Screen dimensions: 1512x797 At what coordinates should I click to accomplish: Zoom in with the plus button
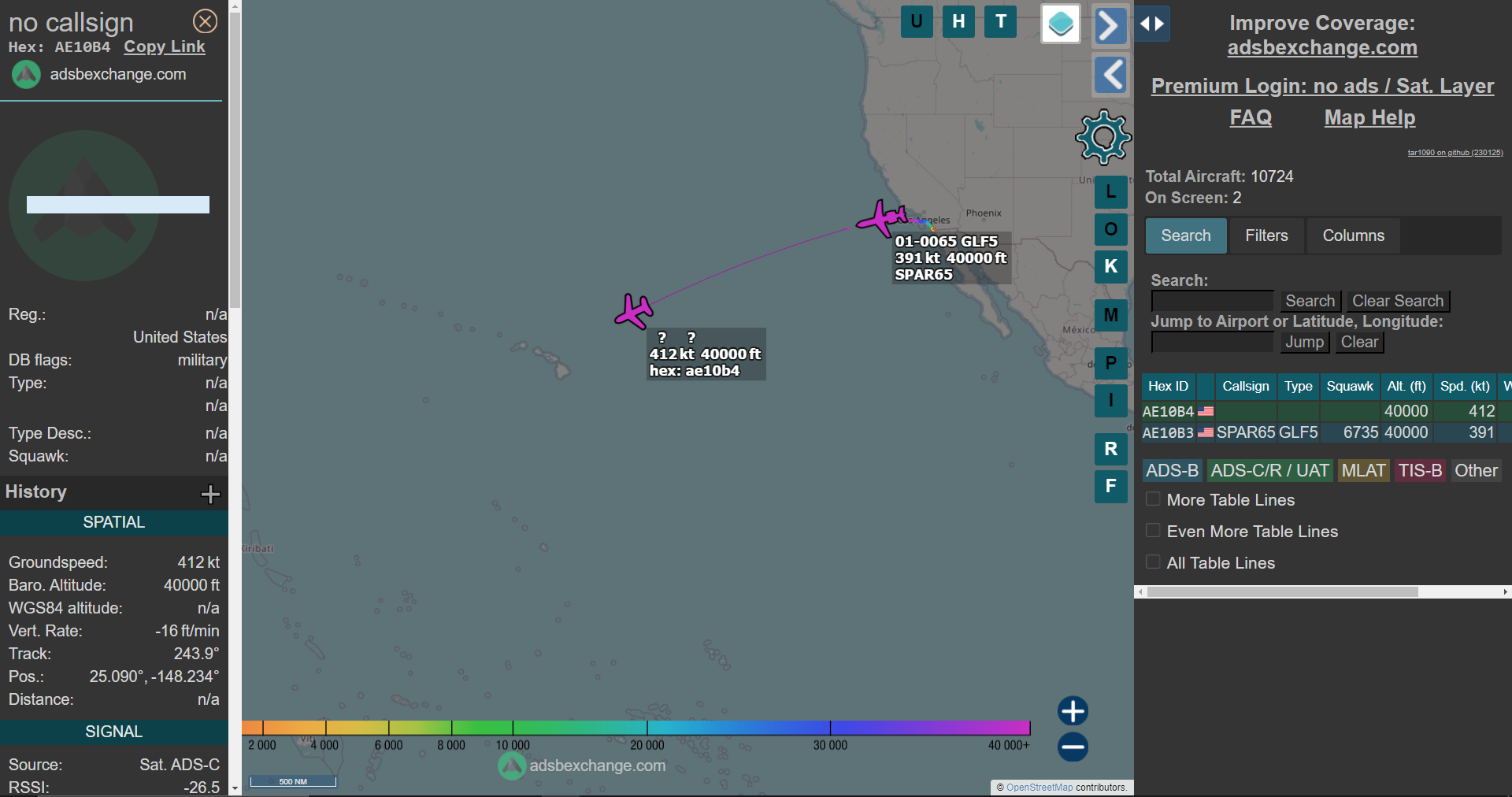coord(1073,711)
